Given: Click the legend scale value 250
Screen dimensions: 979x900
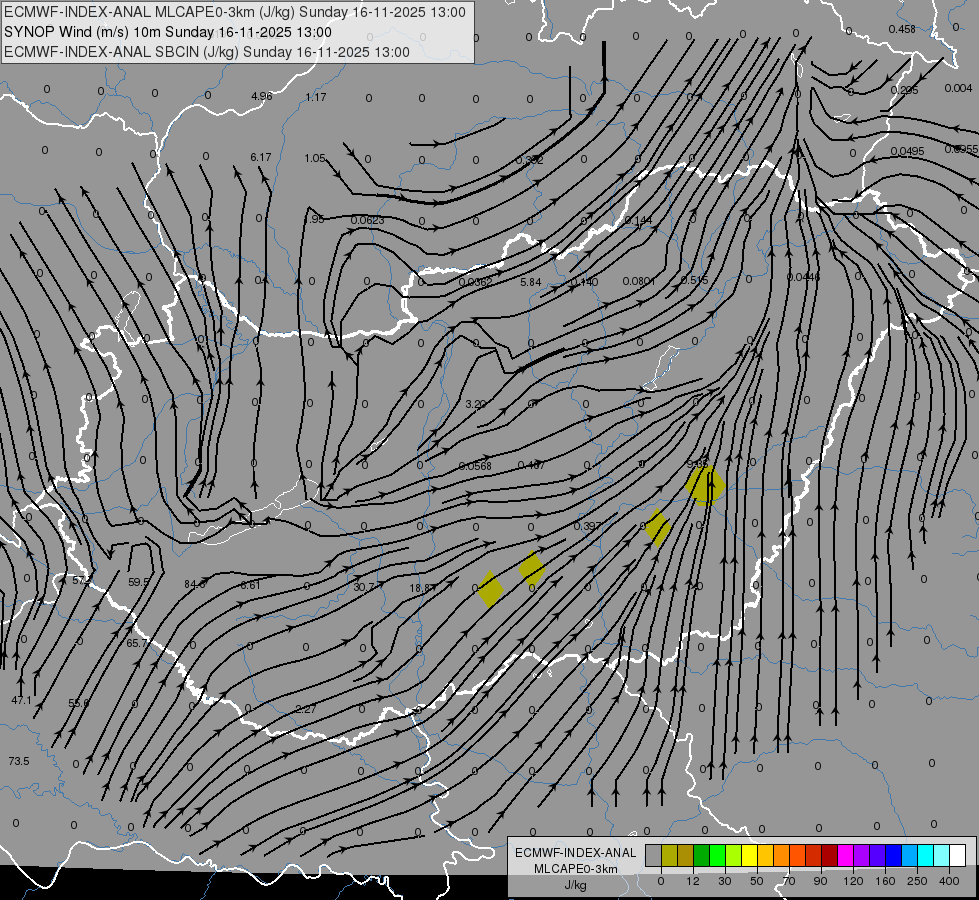Looking at the screenshot, I should [x=917, y=881].
